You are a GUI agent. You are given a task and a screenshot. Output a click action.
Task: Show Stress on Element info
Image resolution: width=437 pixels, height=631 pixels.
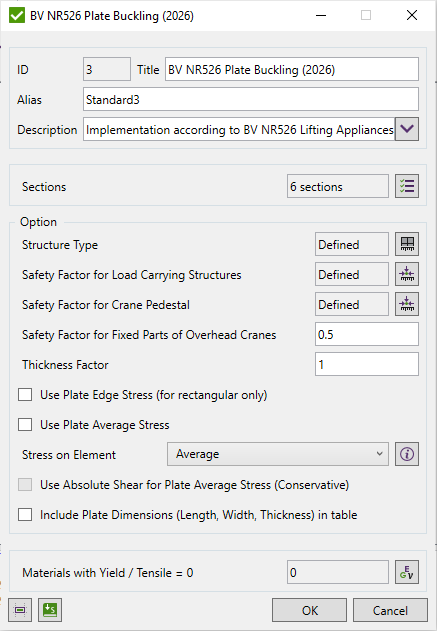(407, 454)
